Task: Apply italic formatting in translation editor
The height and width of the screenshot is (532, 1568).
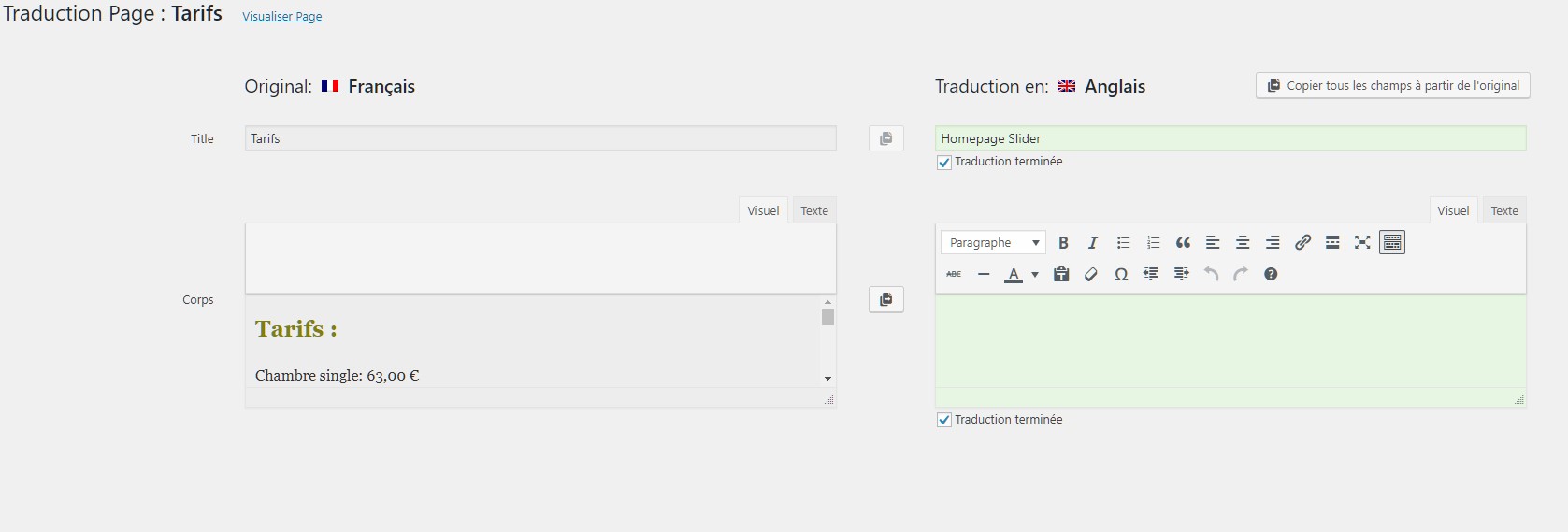Action: [1092, 243]
